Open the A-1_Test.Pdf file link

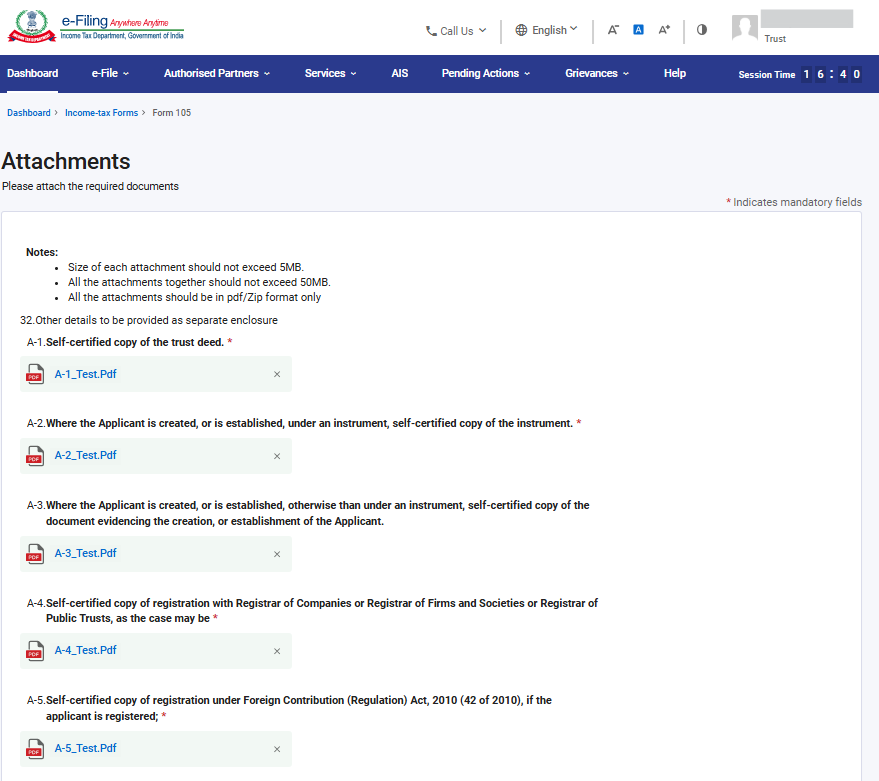click(x=86, y=374)
